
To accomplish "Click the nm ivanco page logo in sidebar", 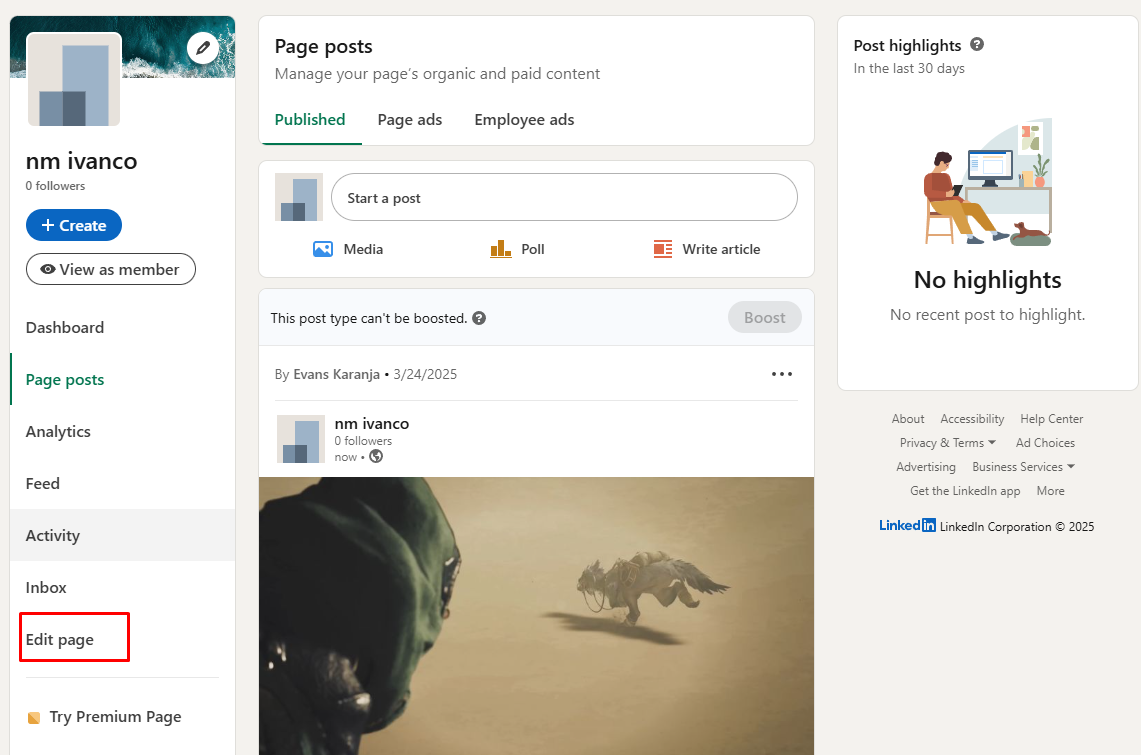I will pyautogui.click(x=73, y=79).
